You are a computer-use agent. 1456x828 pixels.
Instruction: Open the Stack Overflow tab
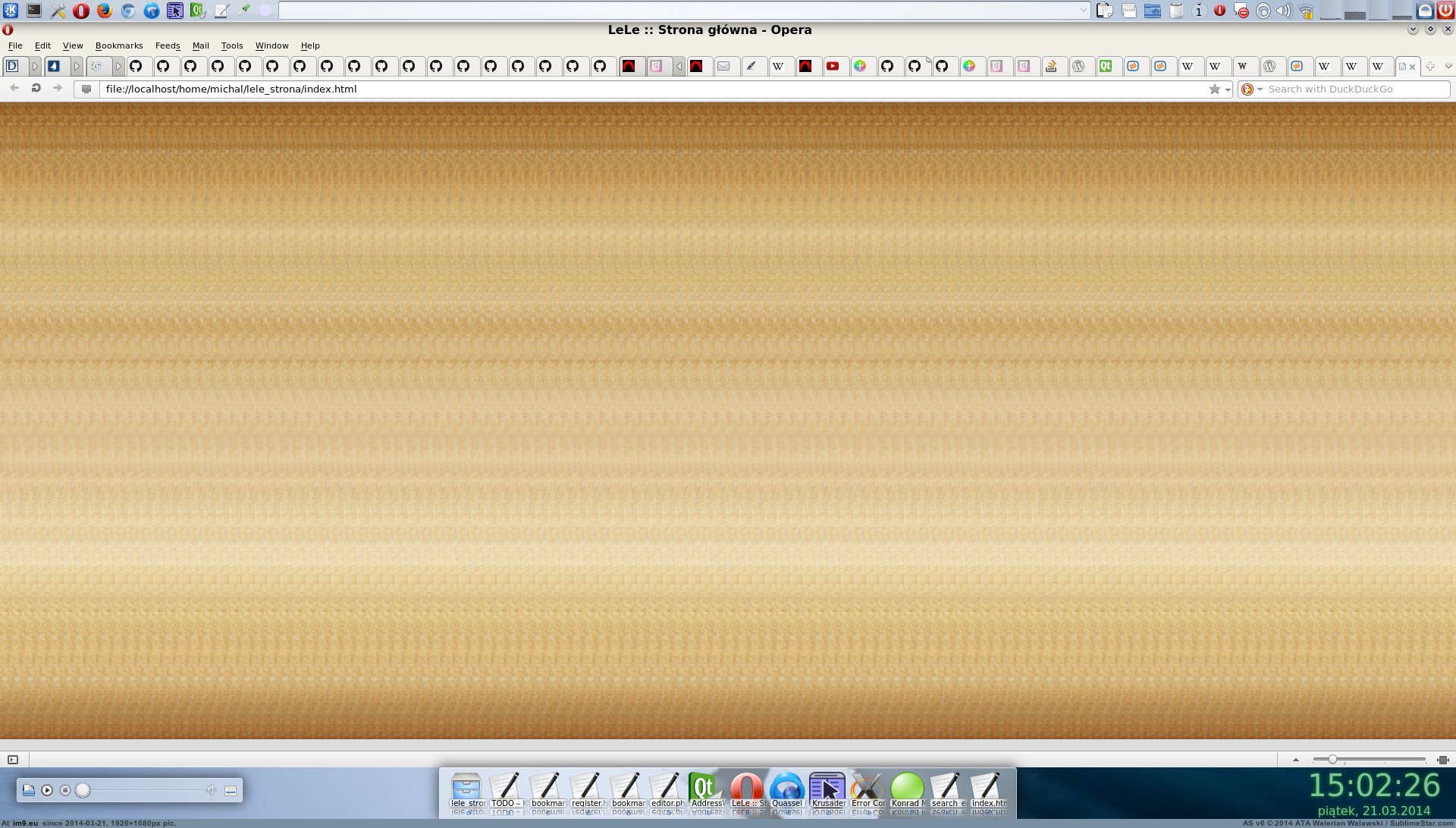(x=1051, y=67)
